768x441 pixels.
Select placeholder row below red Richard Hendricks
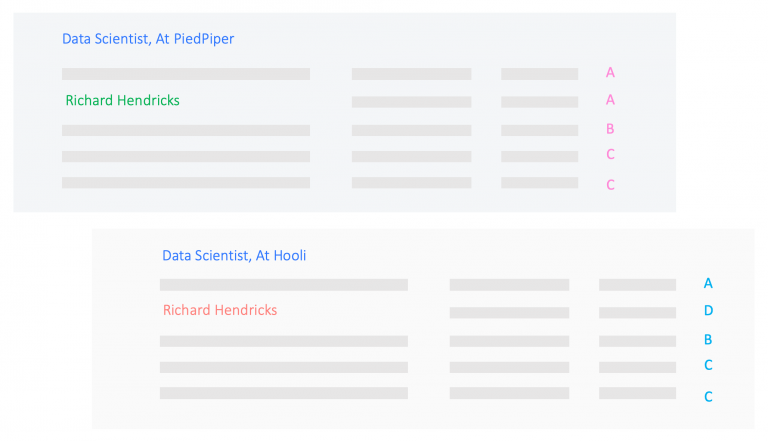[284, 341]
